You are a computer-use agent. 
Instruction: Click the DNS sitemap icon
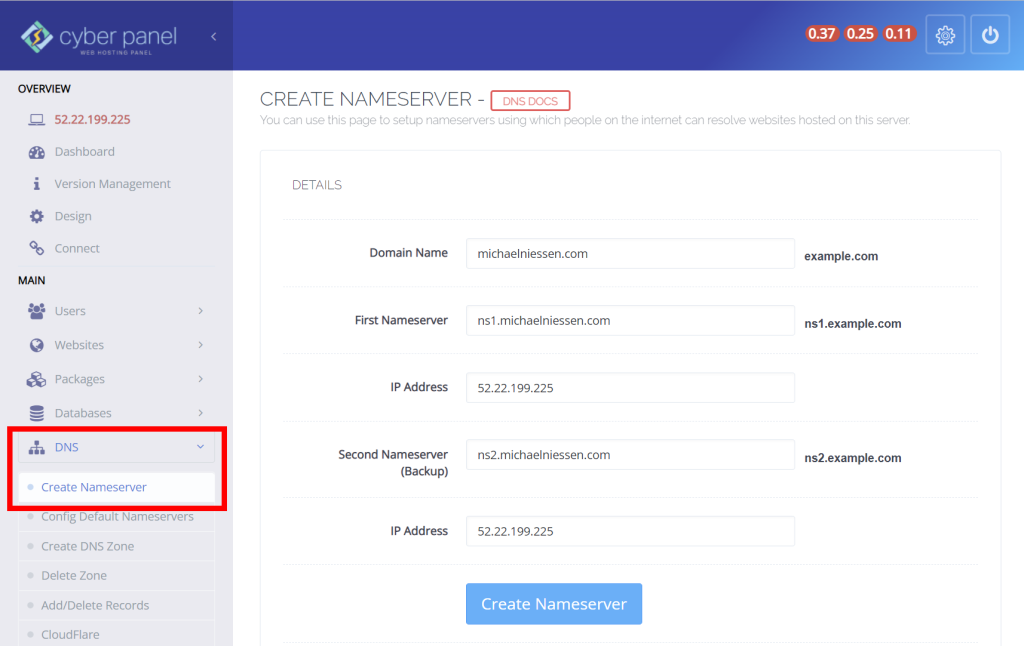click(x=37, y=447)
